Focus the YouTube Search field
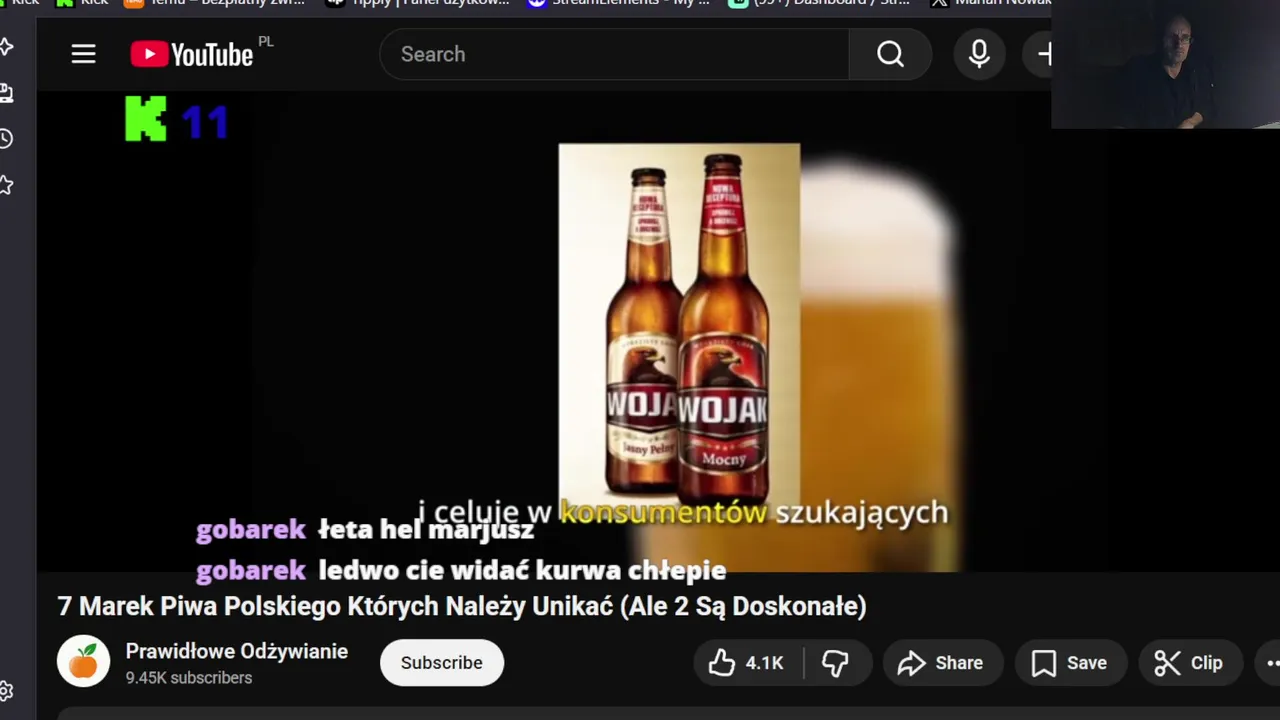The height and width of the screenshot is (720, 1280). tap(614, 54)
